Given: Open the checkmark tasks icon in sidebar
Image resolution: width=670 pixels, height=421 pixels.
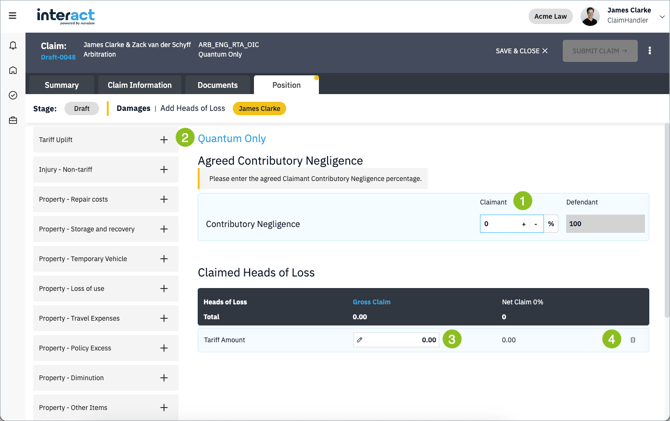Looking at the screenshot, I should click(x=13, y=95).
